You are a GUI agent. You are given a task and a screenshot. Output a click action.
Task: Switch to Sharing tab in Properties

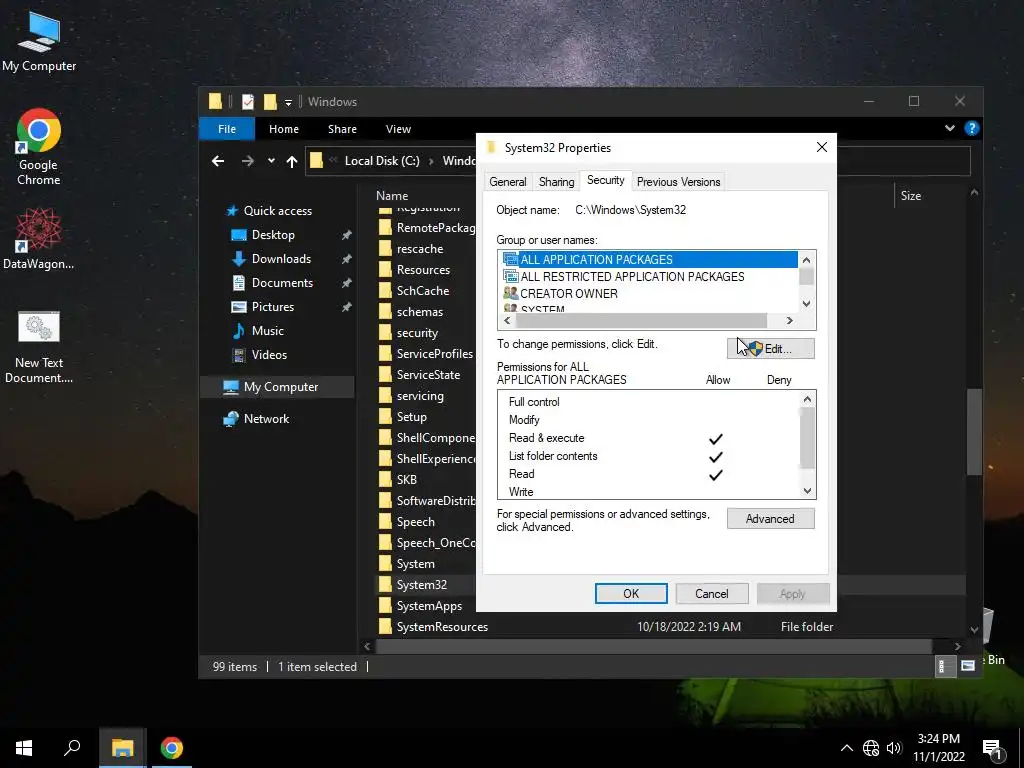556,182
